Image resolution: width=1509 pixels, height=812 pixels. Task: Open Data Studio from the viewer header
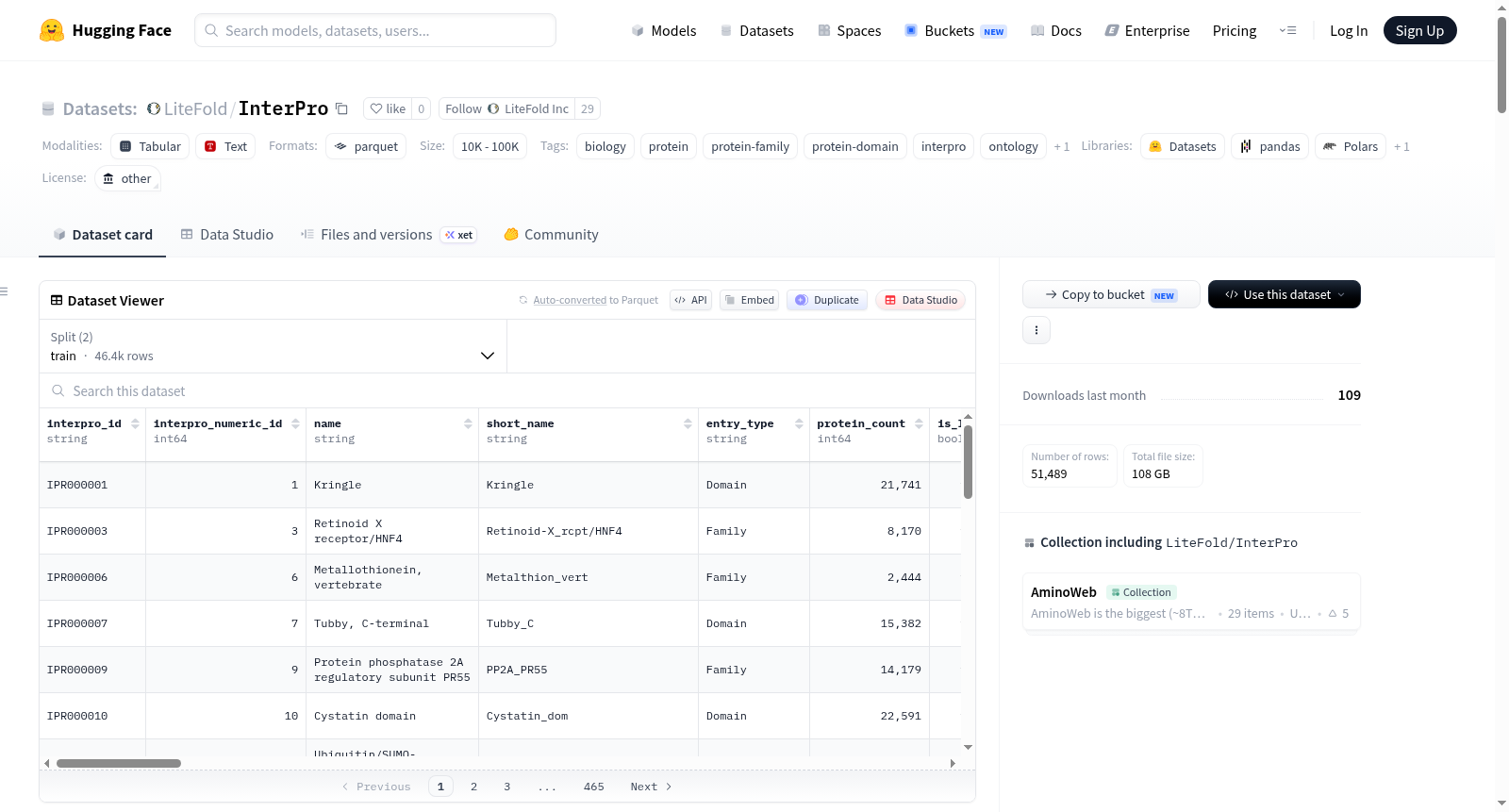coord(920,300)
